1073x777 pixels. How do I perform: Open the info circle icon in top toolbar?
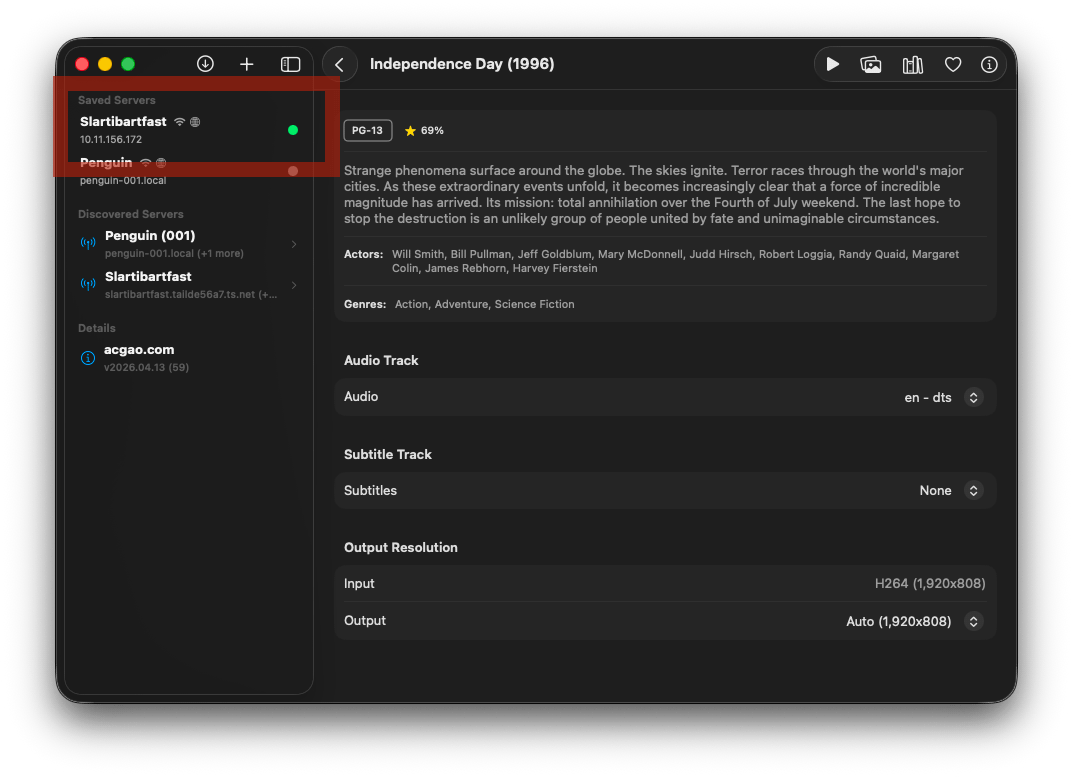(x=989, y=65)
